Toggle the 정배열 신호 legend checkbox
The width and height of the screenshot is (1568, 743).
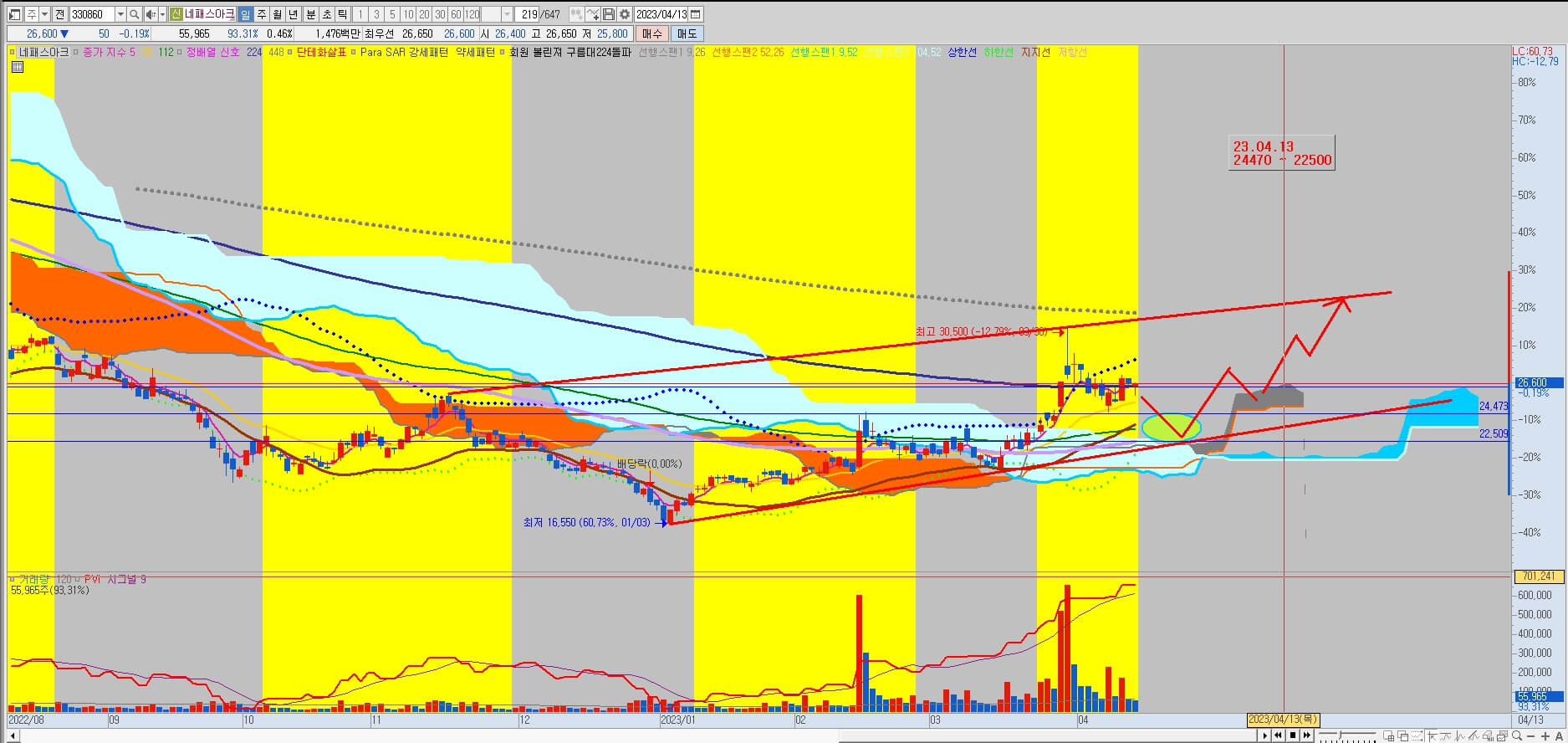(x=179, y=52)
